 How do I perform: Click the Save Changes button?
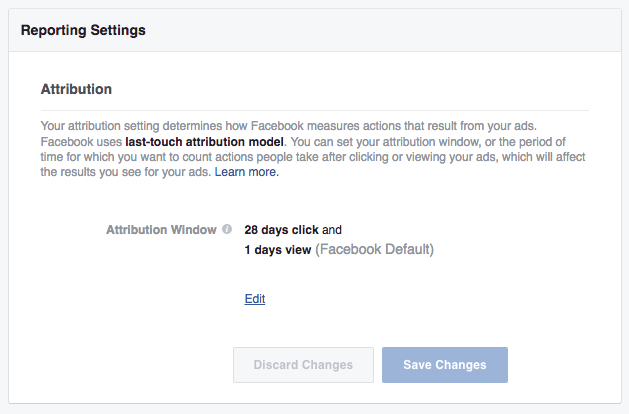[x=445, y=365]
